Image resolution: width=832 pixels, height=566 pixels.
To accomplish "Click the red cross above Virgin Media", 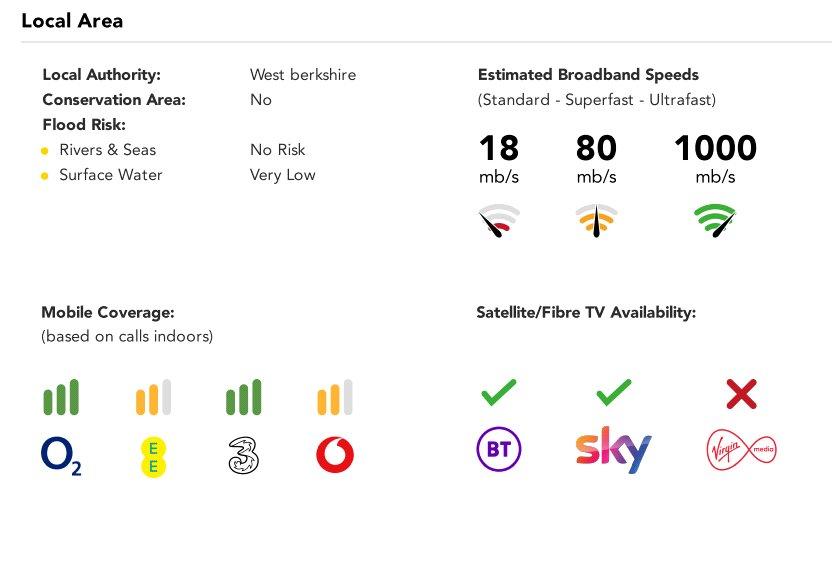I will point(741,394).
